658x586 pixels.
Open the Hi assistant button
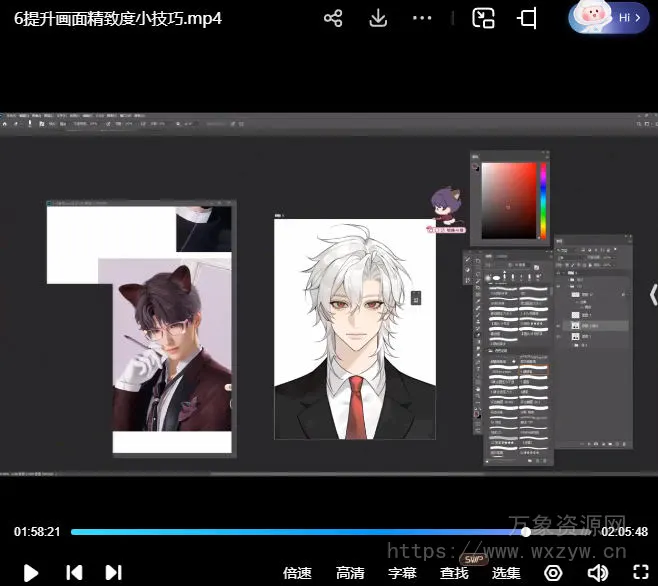620,18
